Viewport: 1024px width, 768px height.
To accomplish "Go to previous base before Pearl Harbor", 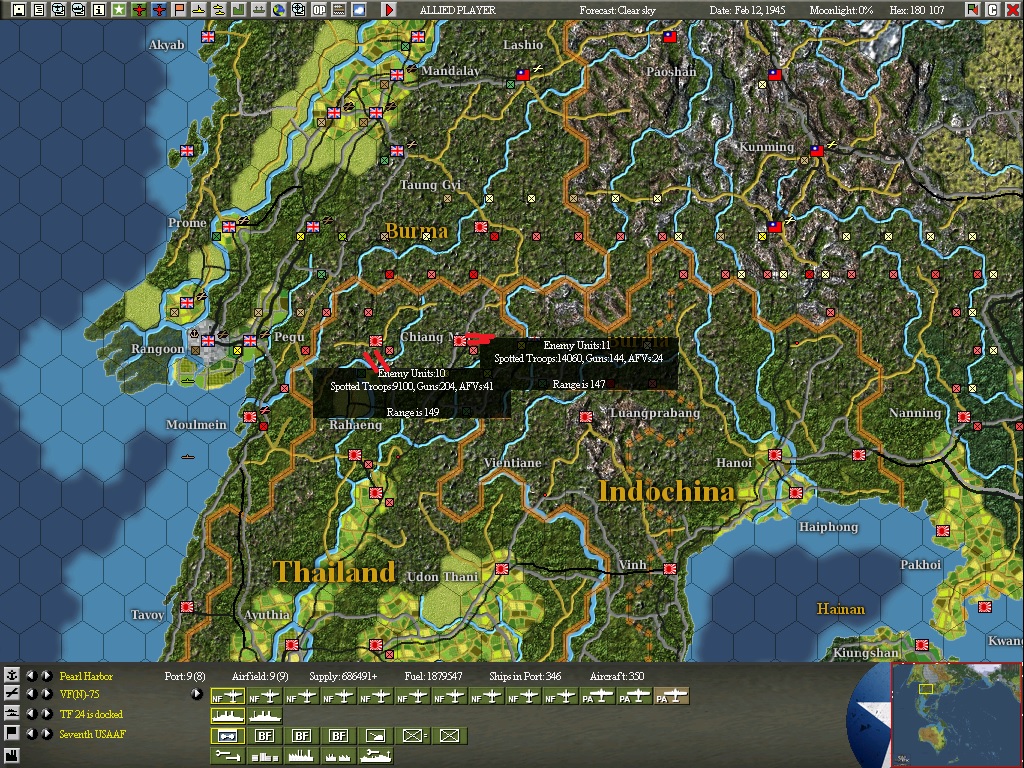I will (31, 675).
